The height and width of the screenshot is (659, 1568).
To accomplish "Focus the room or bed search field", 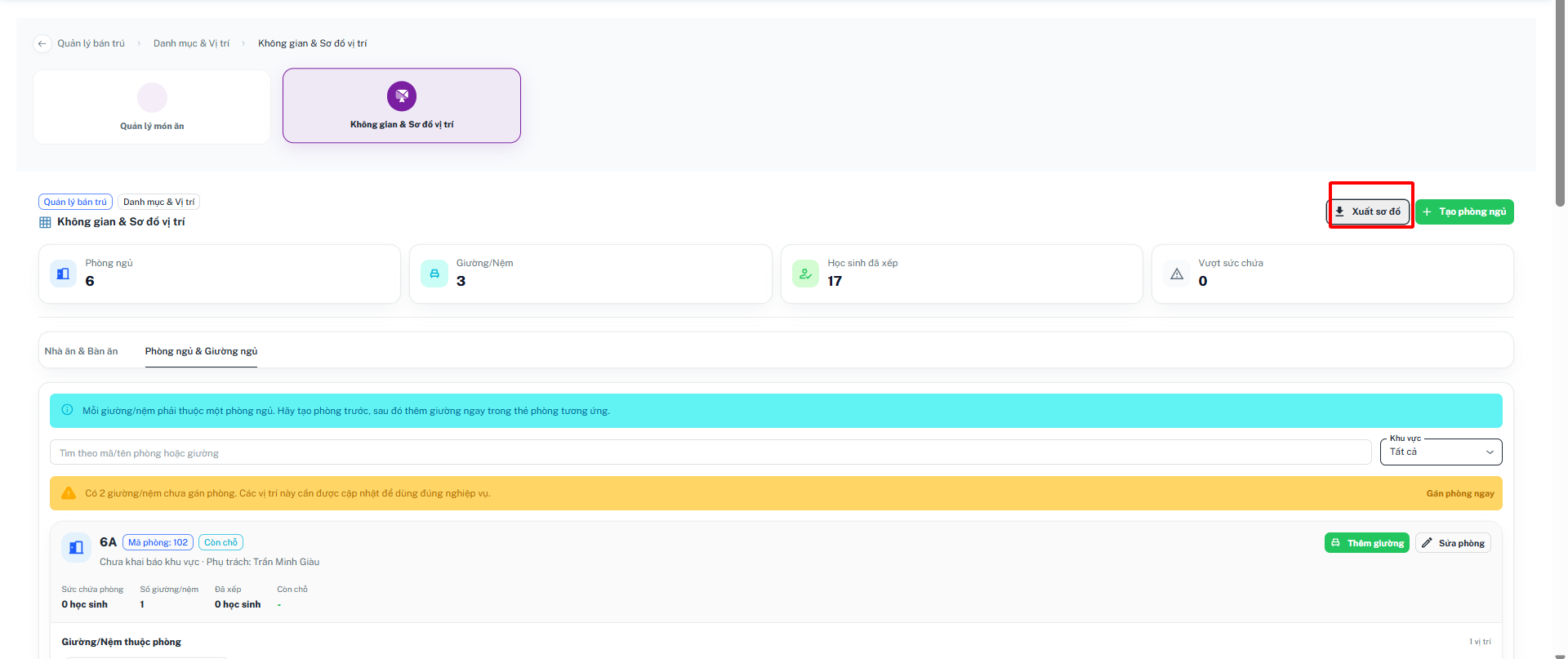I will 710,452.
